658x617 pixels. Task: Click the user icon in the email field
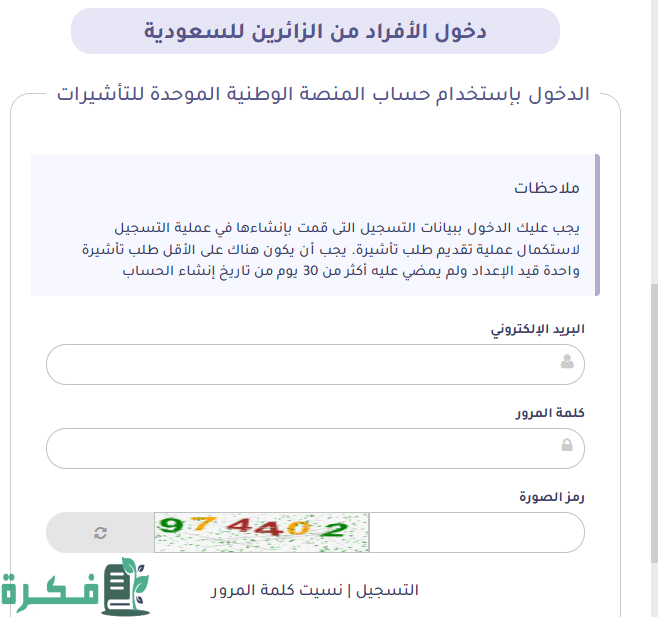click(567, 363)
